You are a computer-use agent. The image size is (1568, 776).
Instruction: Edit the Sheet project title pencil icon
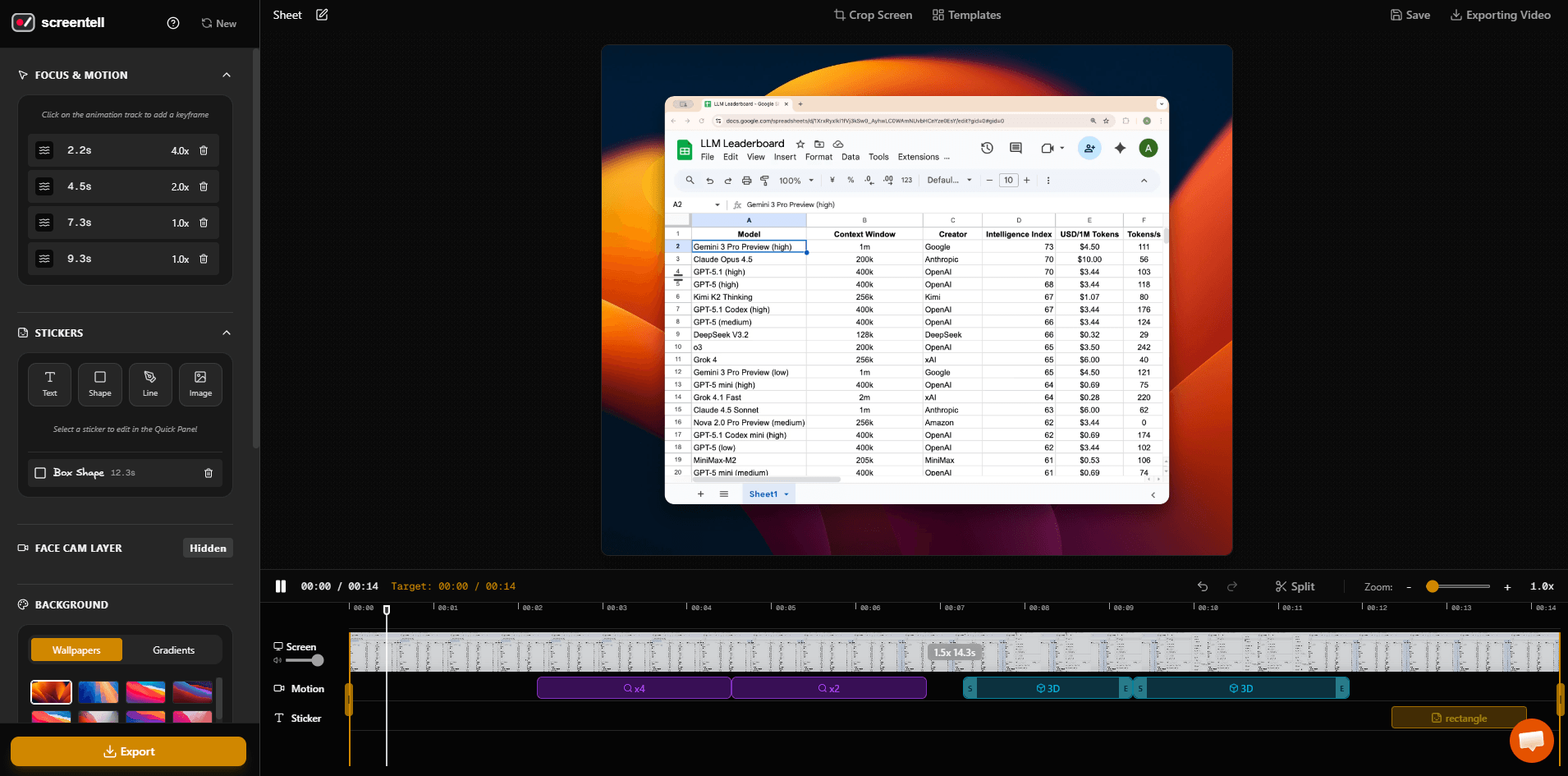click(322, 15)
